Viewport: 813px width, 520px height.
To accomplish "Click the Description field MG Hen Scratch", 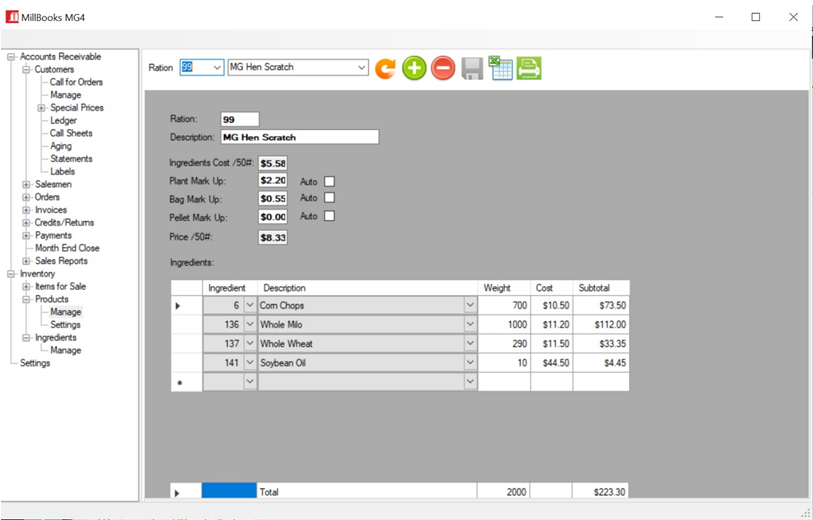I will click(x=300, y=137).
